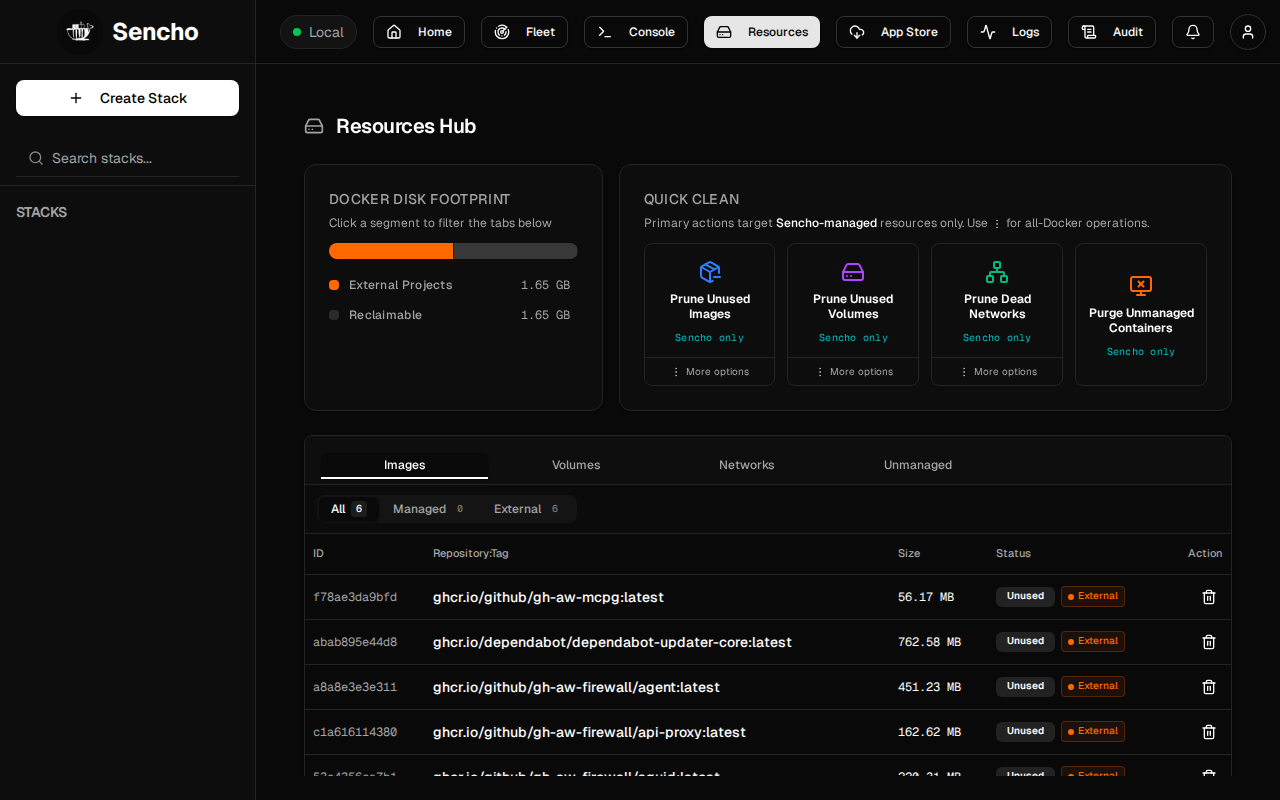Remove gh-aw-firewall/api-proxy image using trash icon
This screenshot has width=1280, height=800.
point(1209,732)
